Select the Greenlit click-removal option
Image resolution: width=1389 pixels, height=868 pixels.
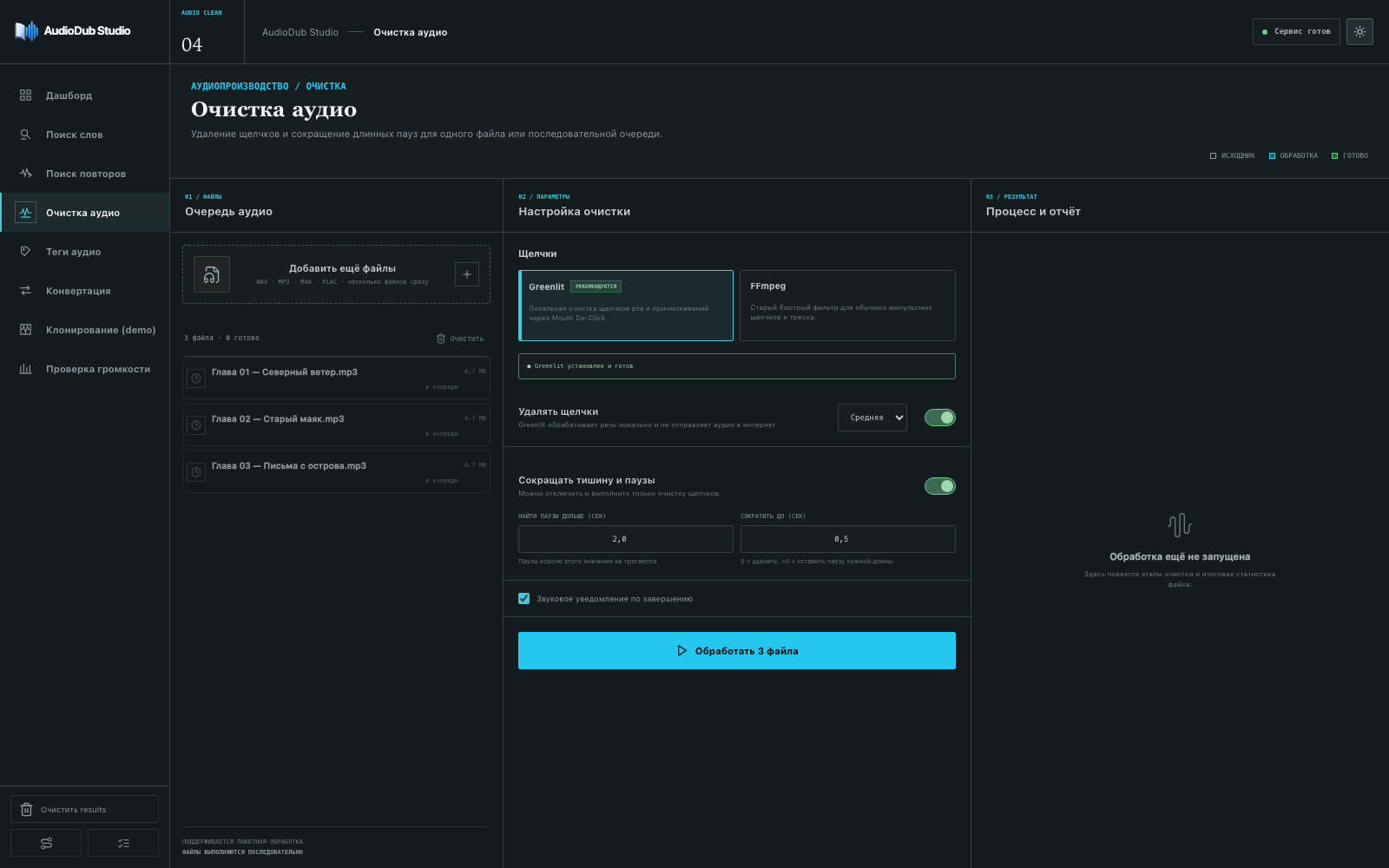click(626, 306)
